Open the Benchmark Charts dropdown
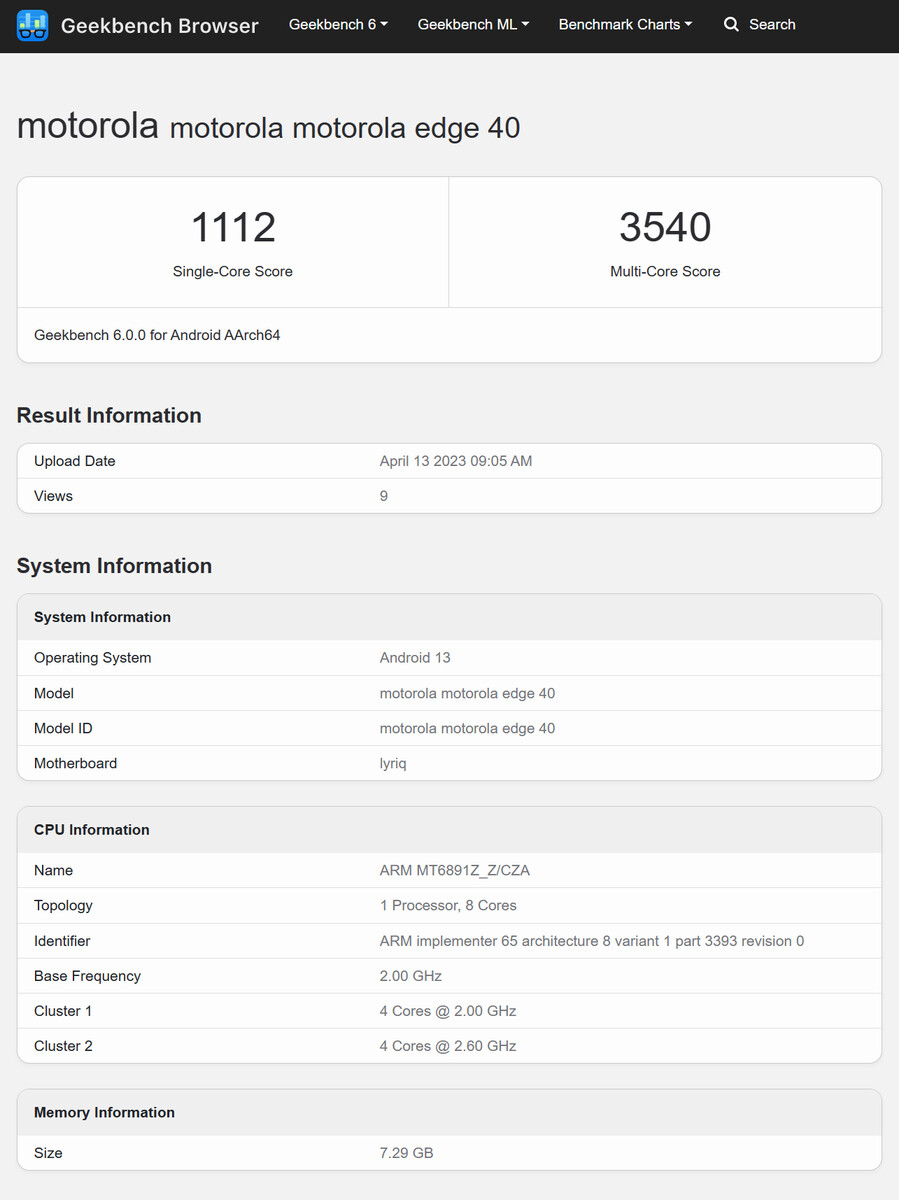 pos(625,24)
